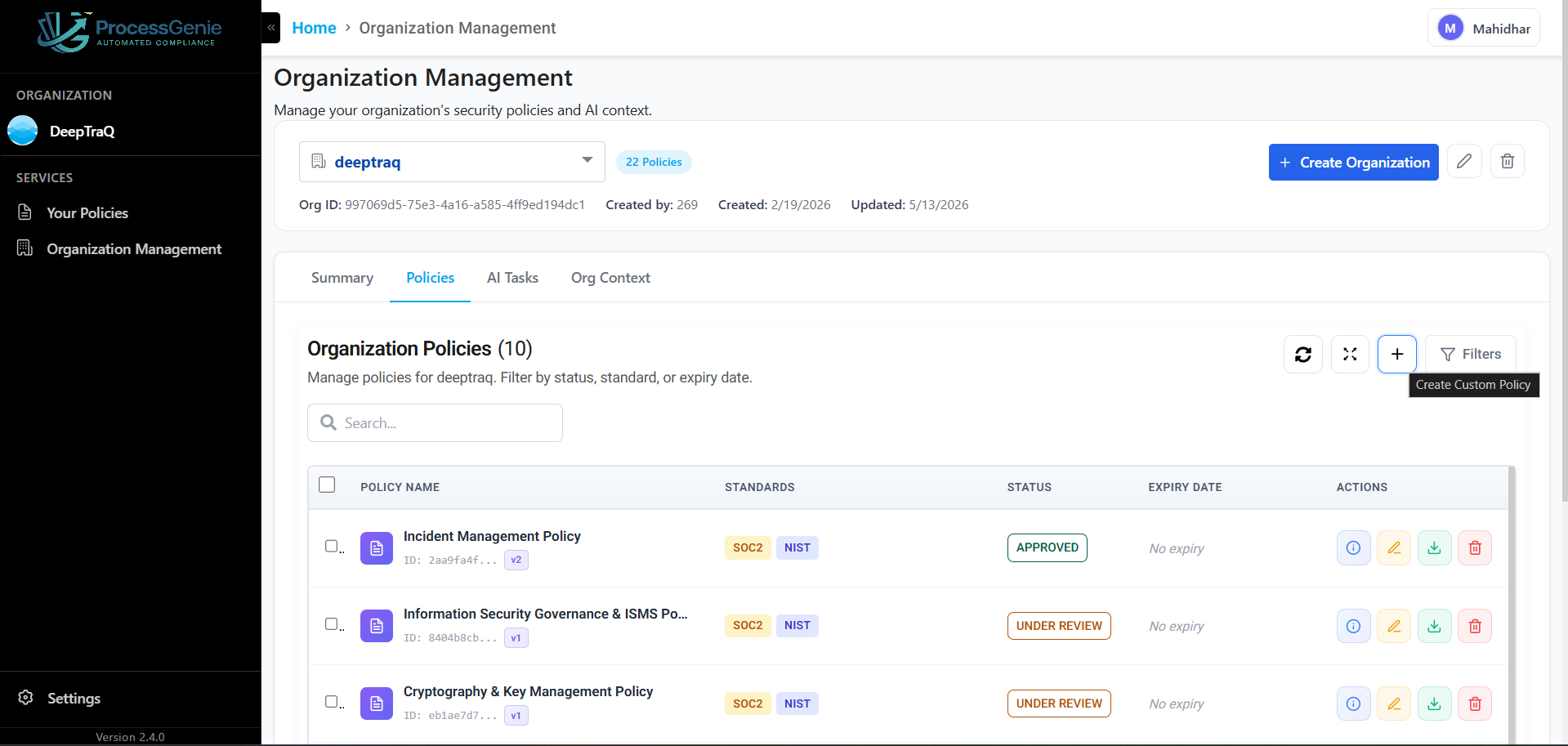Edit the Incident Management Policy

[x=1394, y=548]
